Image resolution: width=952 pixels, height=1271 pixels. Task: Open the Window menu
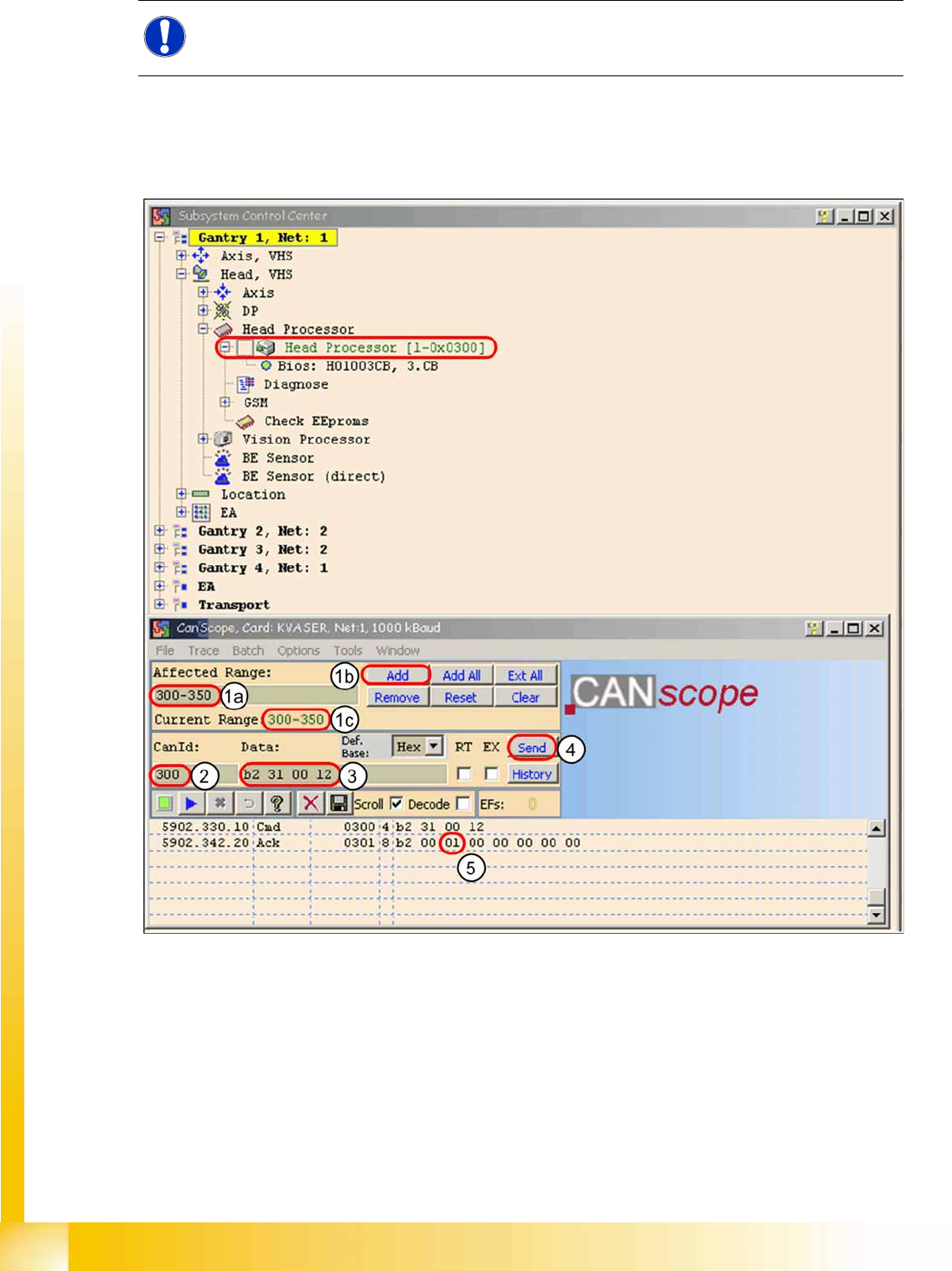398,651
